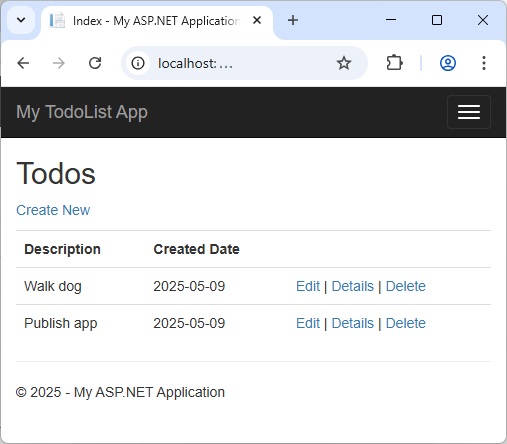Select the Index - My ASP.NET Application tab
The image size is (507, 444).
click(157, 21)
